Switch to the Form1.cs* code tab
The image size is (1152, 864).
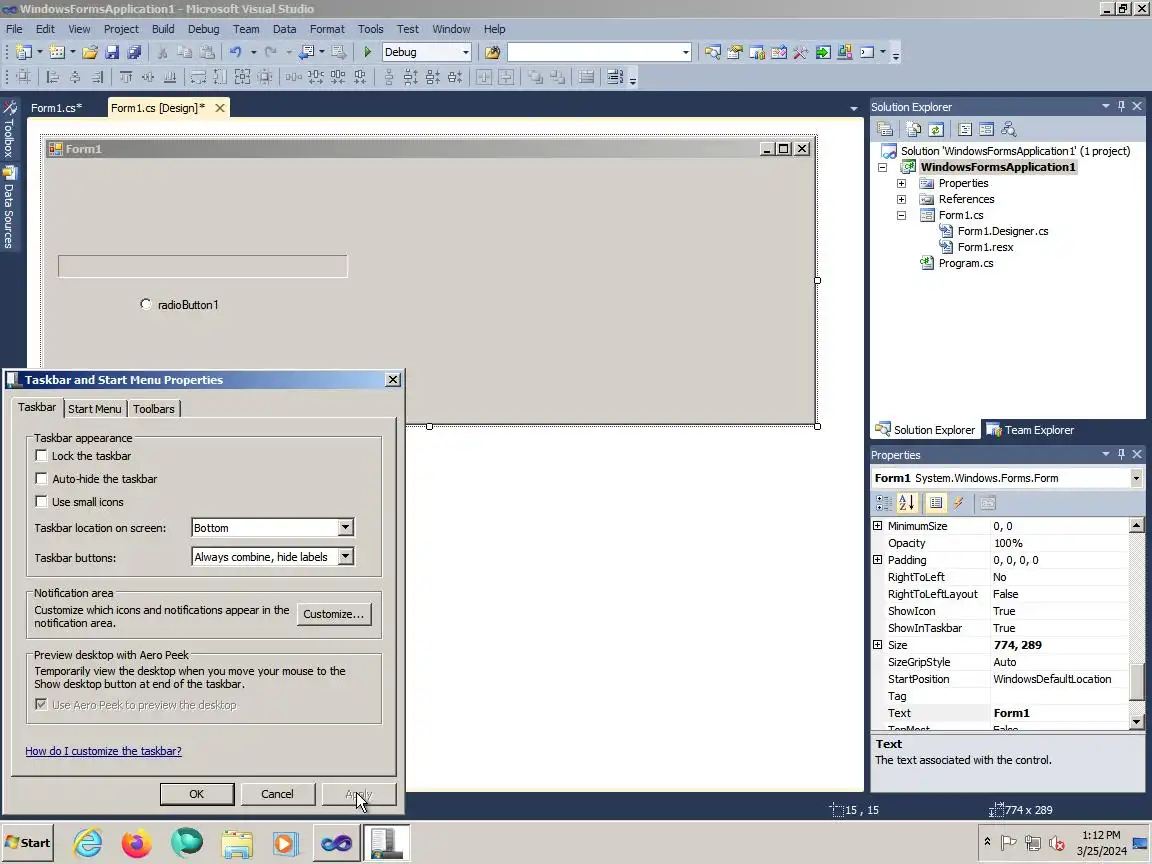[57, 108]
